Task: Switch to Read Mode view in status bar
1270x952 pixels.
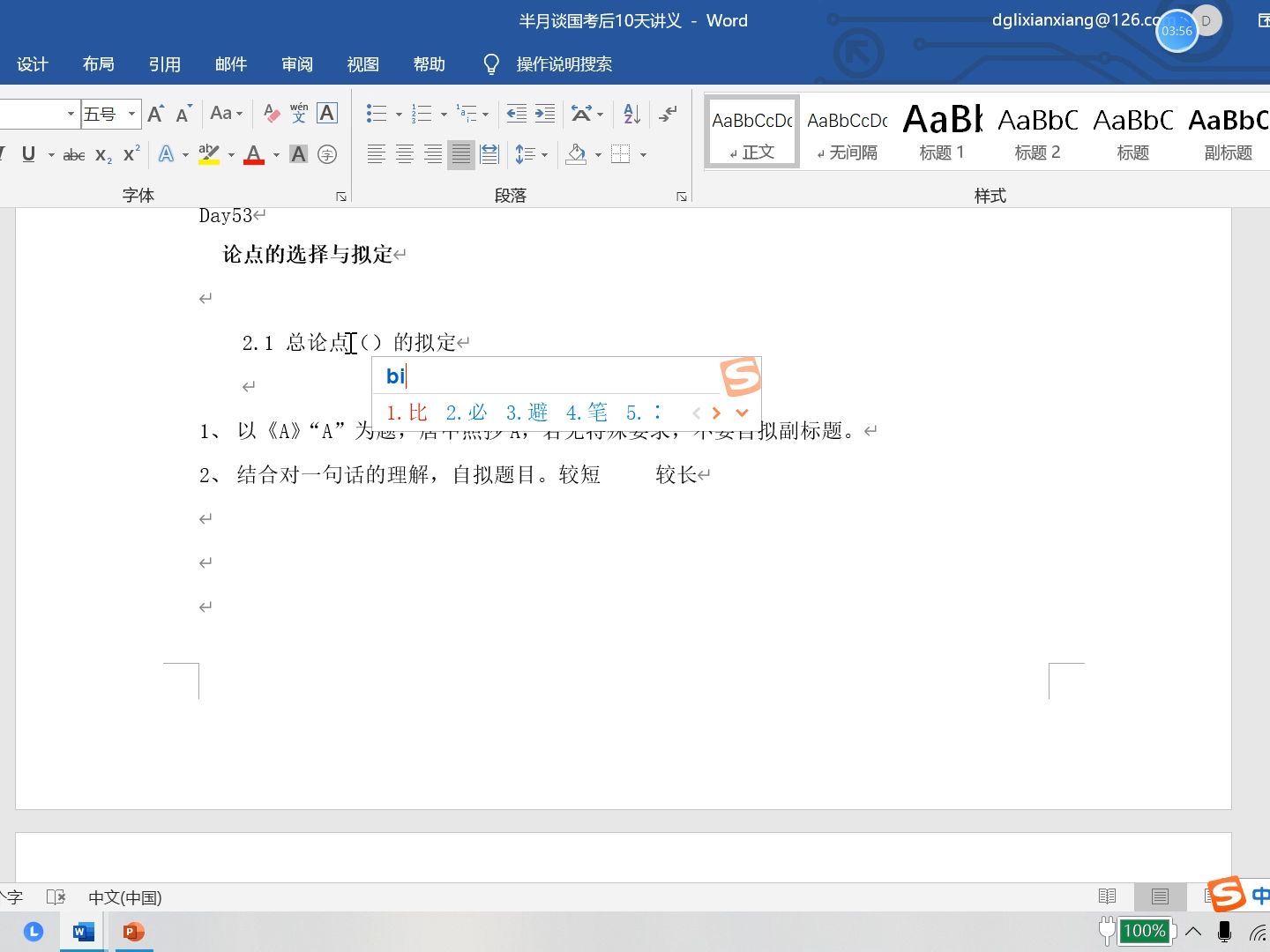Action: (1108, 896)
